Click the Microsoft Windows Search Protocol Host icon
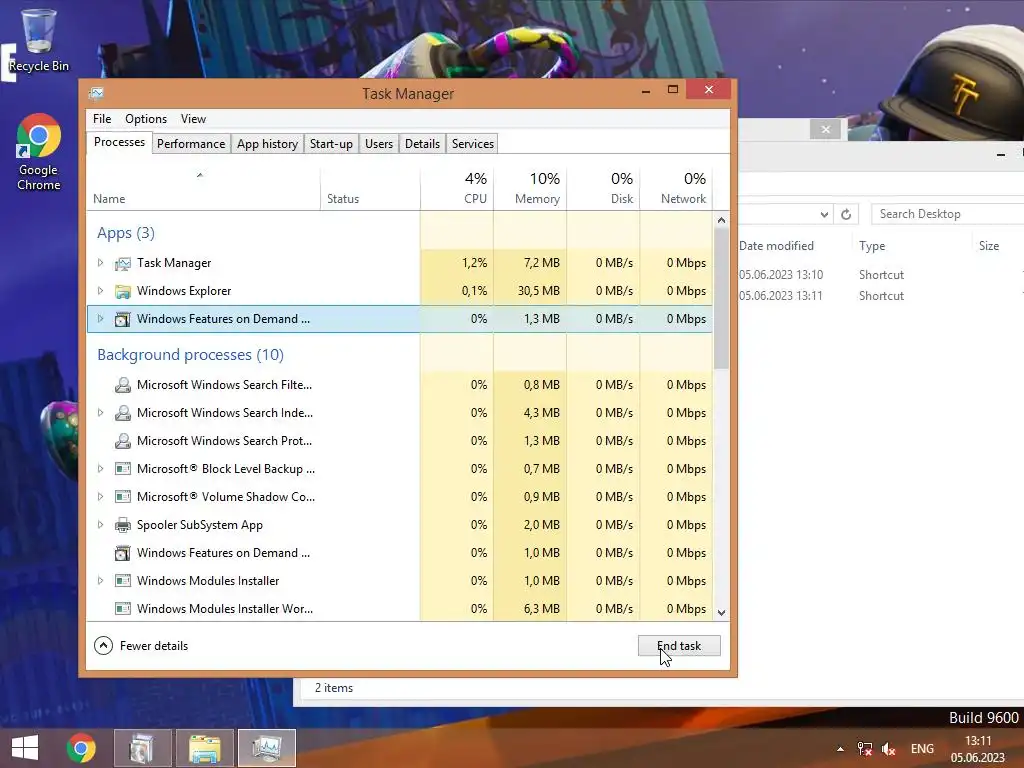This screenshot has height=768, width=1024. (x=122, y=441)
